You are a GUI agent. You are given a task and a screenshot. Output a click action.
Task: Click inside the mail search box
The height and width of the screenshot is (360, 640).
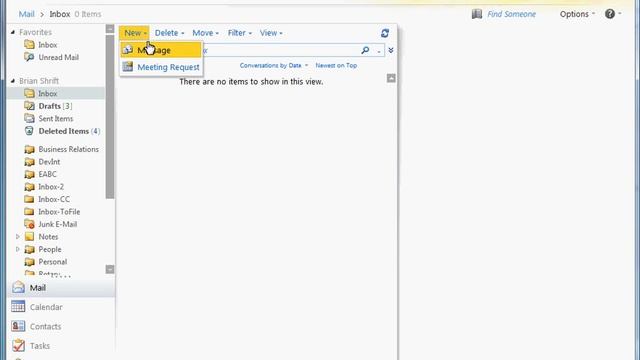coord(282,50)
